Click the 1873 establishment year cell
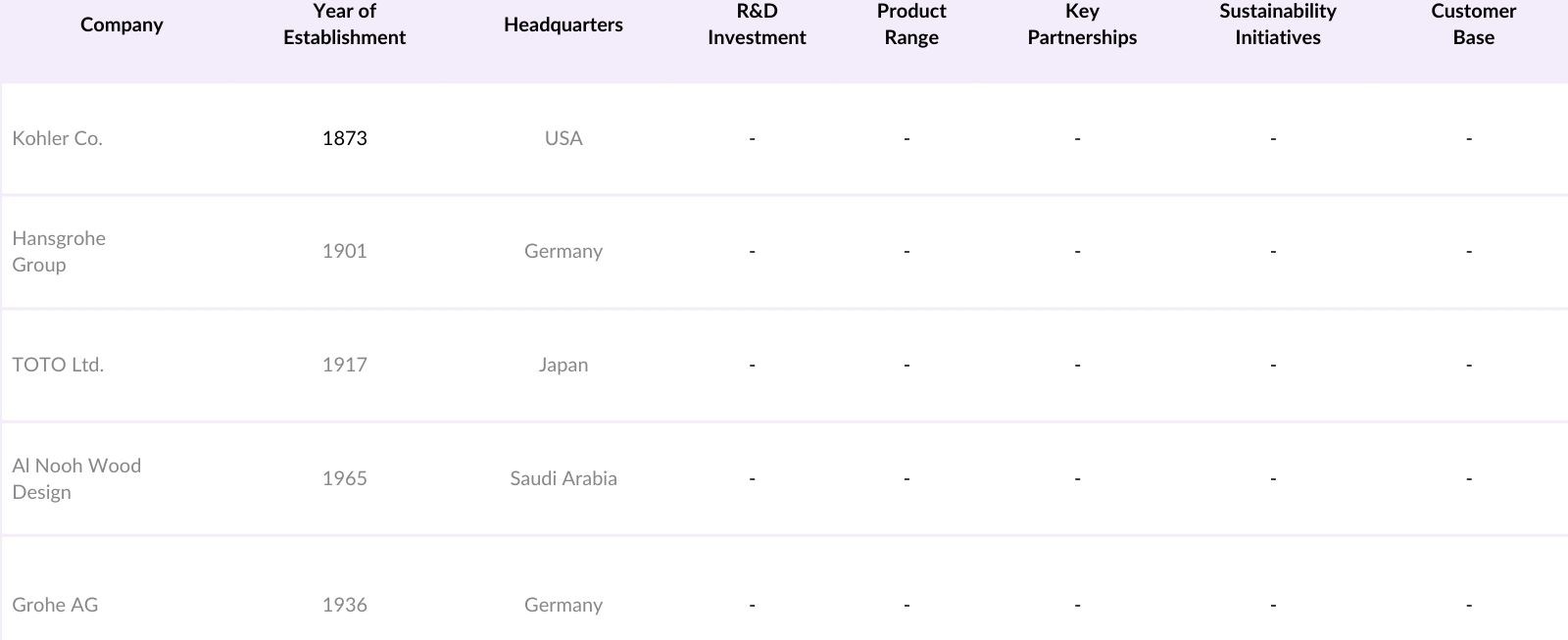1568x640 pixels. coord(344,138)
